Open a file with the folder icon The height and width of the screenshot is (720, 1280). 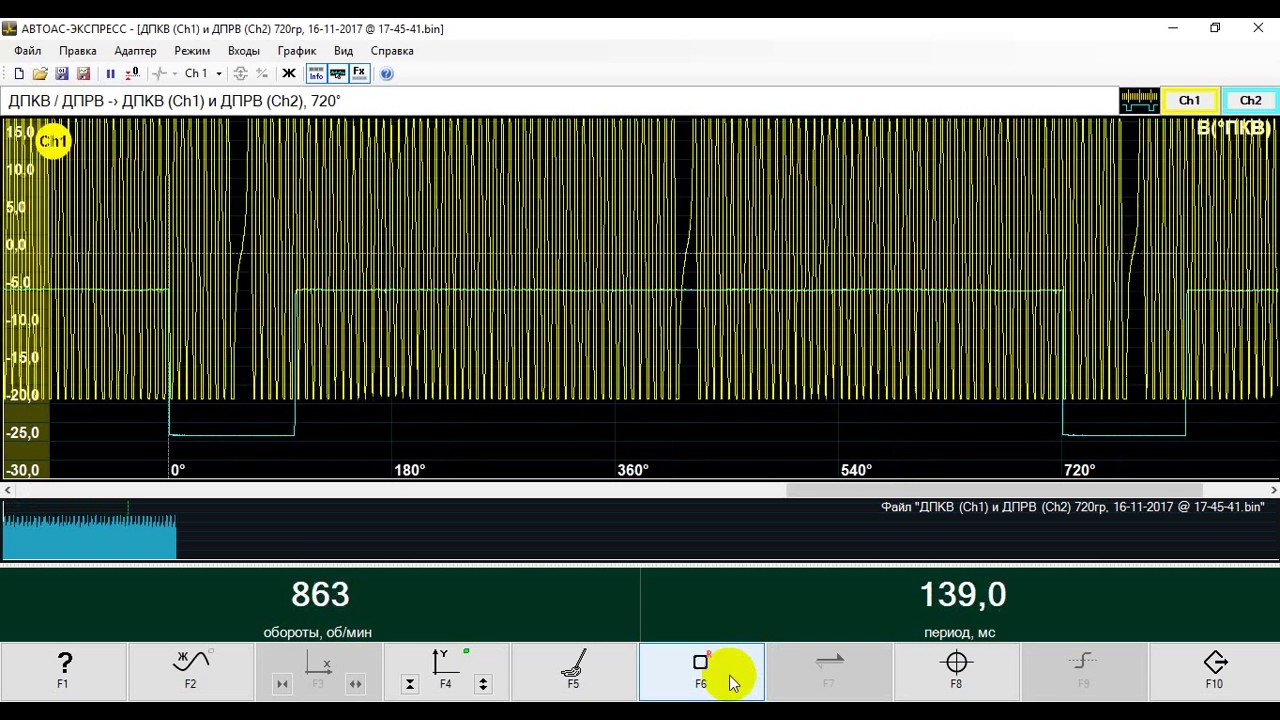click(x=40, y=74)
